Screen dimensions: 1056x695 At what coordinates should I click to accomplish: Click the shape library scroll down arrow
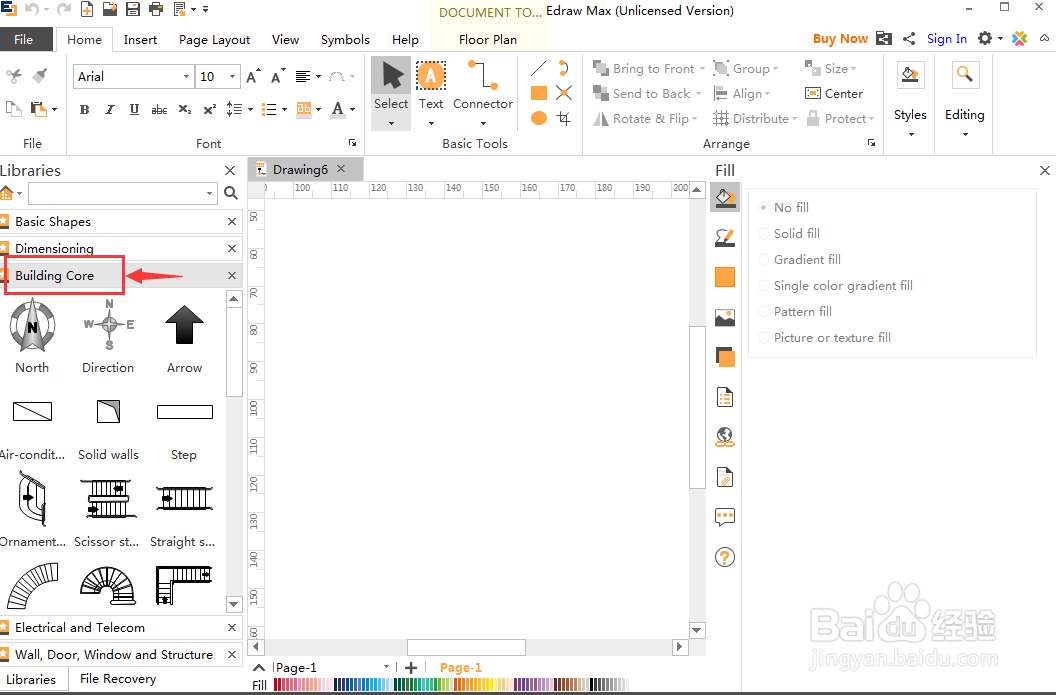(234, 604)
